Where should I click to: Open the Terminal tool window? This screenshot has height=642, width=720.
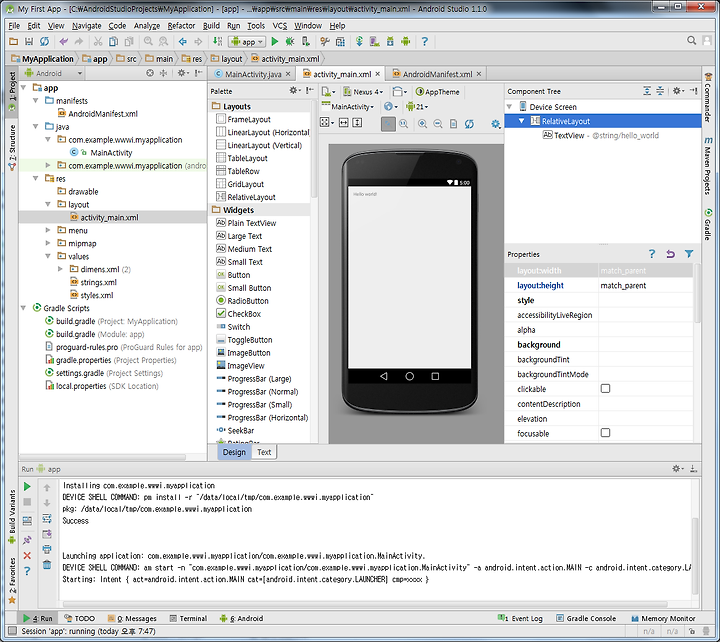[x=188, y=618]
